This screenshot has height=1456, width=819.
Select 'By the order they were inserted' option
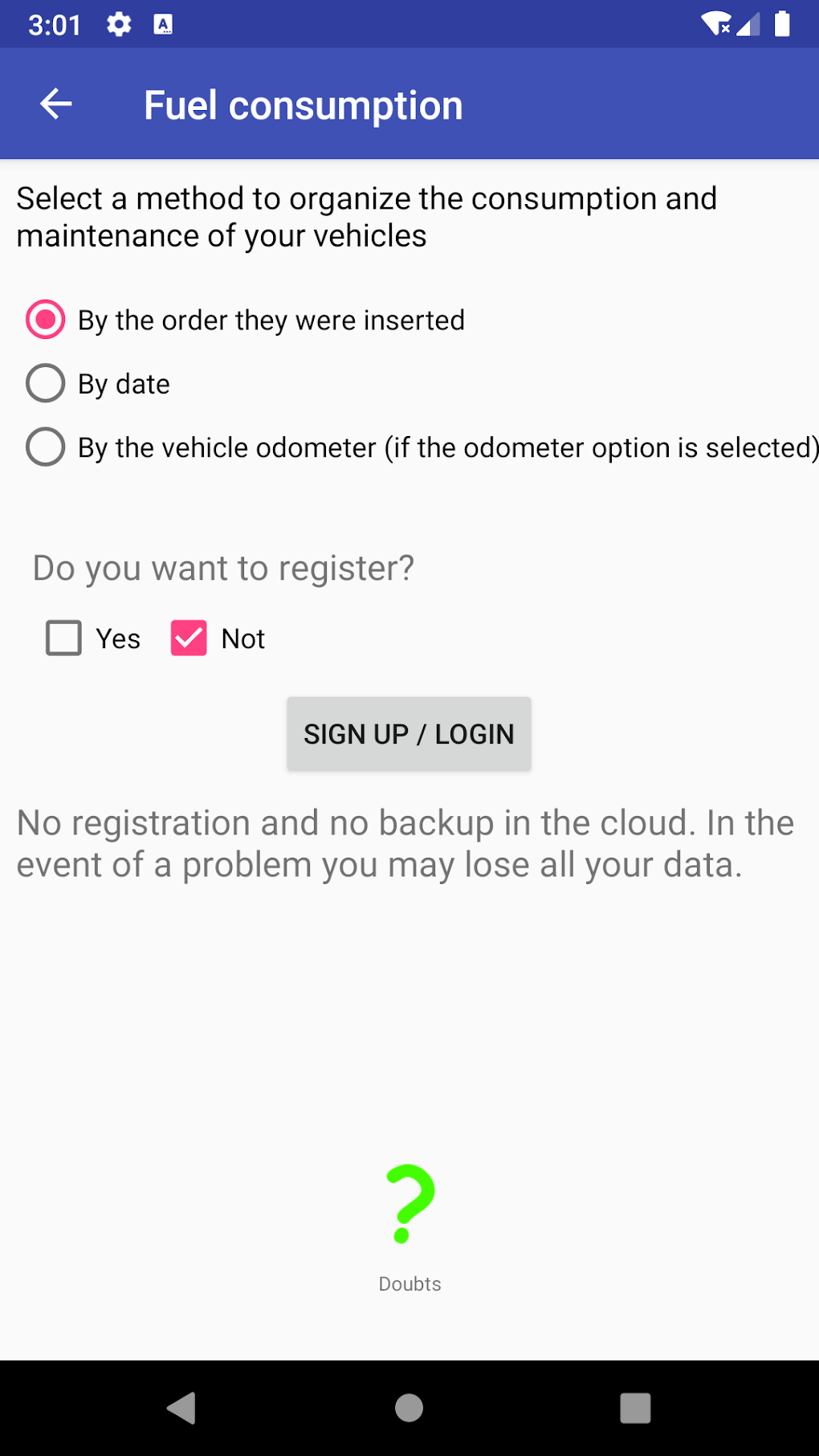[46, 320]
